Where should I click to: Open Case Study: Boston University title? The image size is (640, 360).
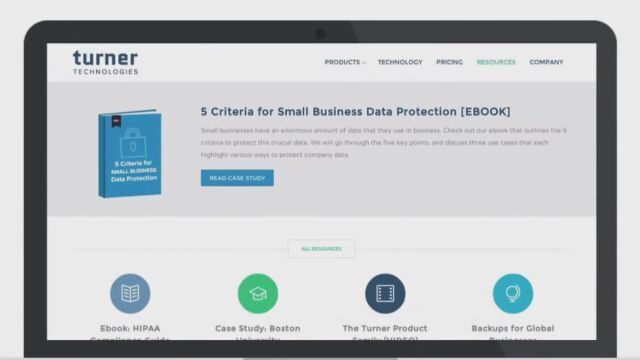[258, 333]
